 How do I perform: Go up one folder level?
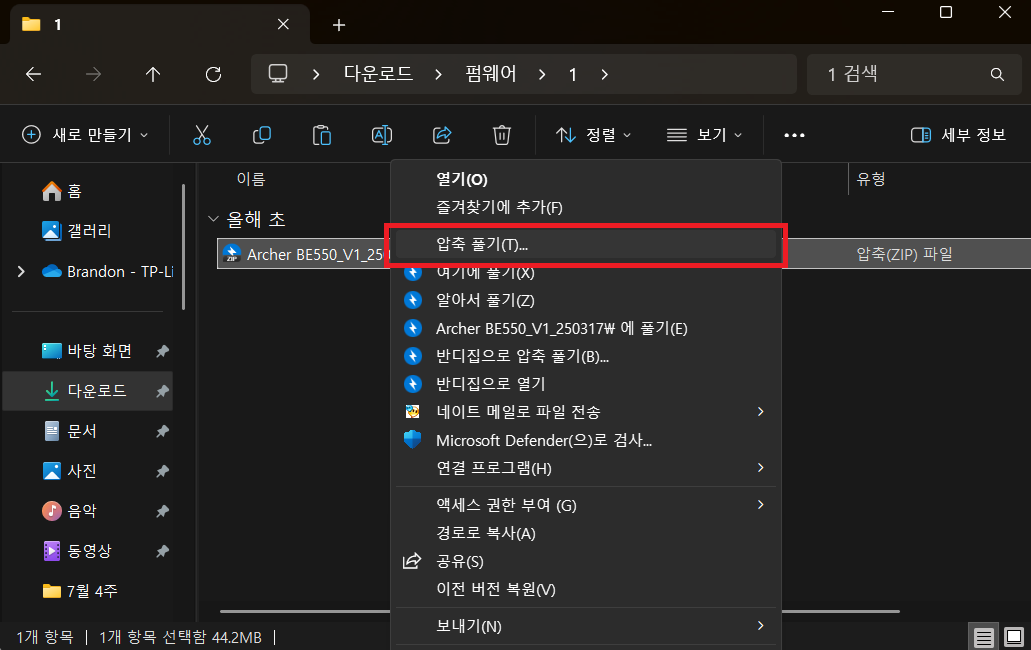[x=153, y=74]
